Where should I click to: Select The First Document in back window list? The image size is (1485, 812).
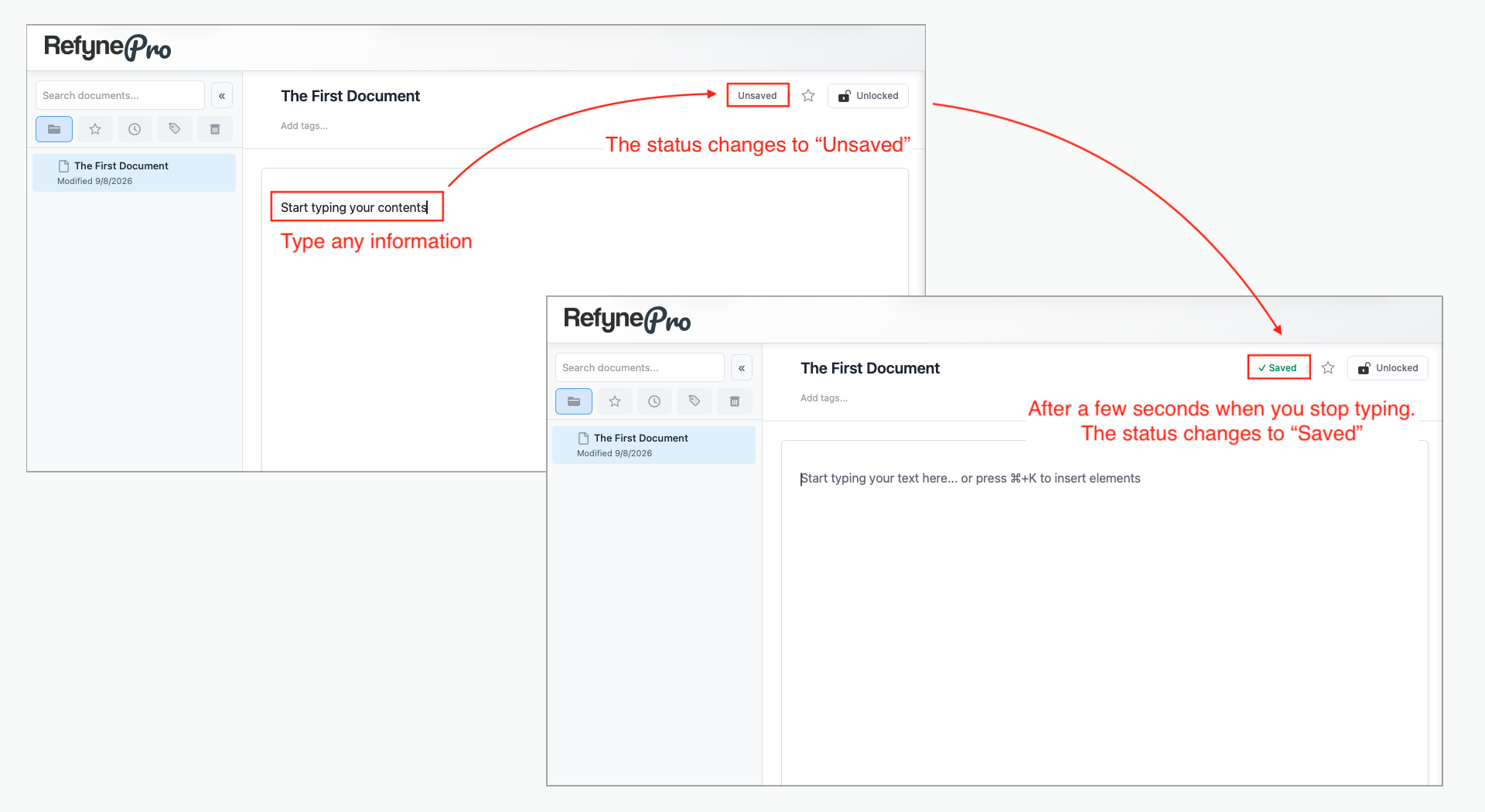(x=135, y=172)
